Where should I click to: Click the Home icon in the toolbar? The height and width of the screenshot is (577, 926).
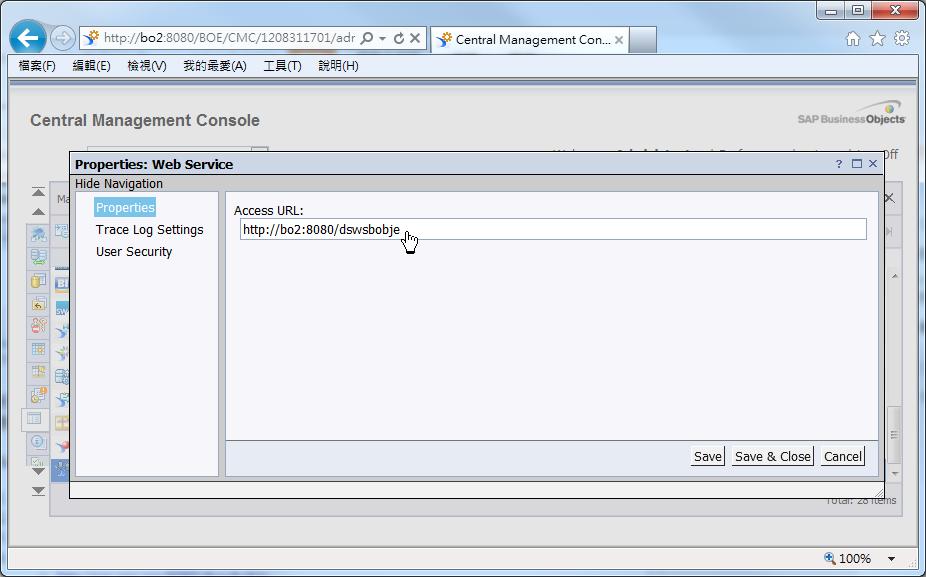coord(851,37)
